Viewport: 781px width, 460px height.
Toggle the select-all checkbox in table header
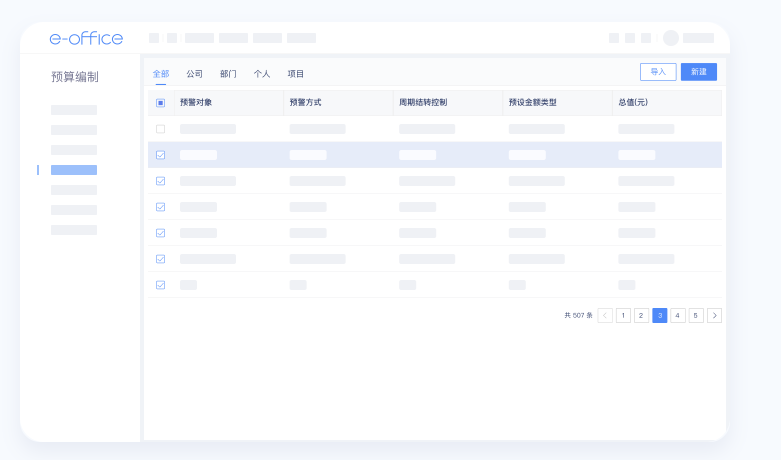pyautogui.click(x=160, y=103)
